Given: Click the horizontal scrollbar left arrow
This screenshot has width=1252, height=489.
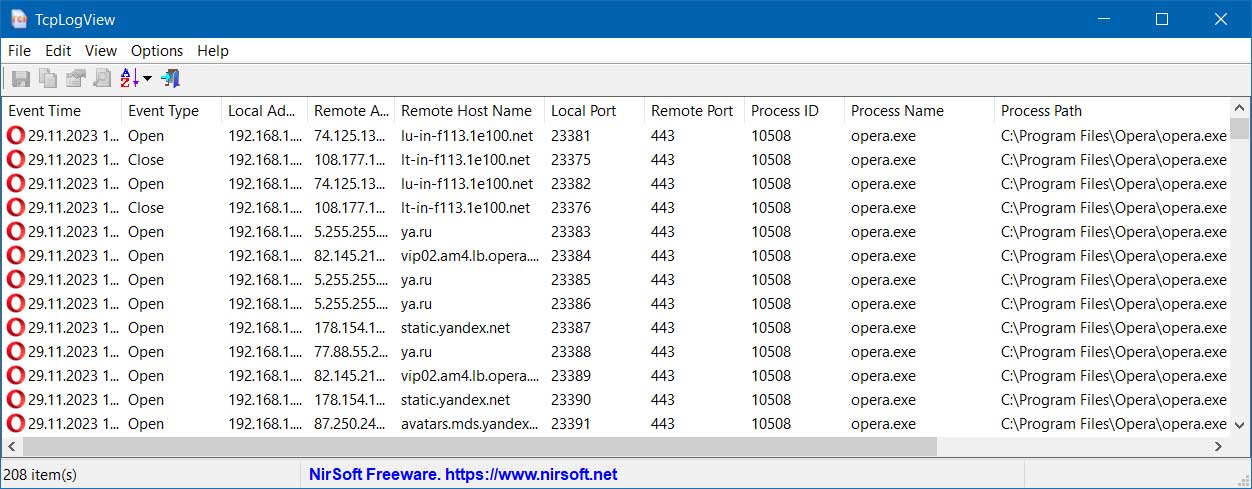Looking at the screenshot, I should (x=12, y=446).
